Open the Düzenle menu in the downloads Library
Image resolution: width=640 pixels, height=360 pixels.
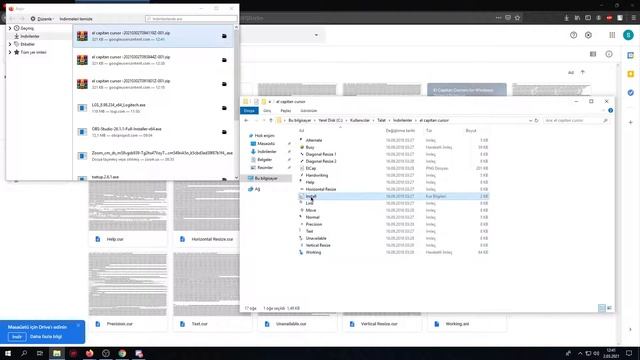pyautogui.click(x=42, y=19)
